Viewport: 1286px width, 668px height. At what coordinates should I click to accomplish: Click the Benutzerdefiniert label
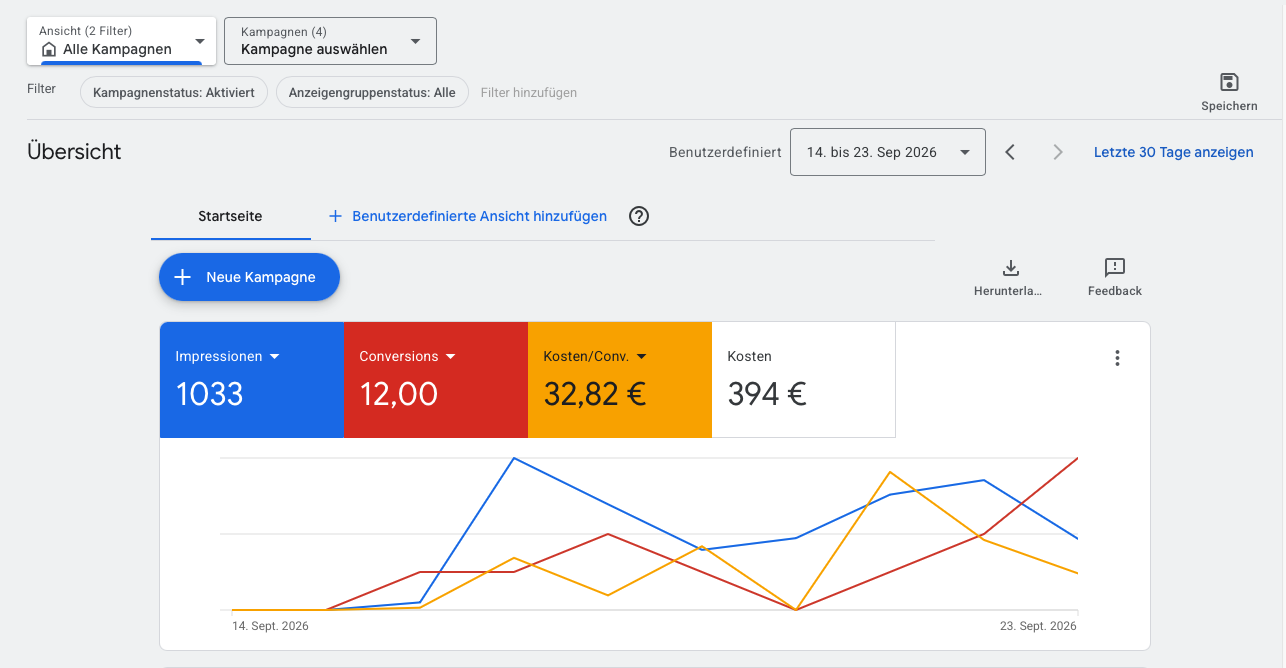coord(725,152)
